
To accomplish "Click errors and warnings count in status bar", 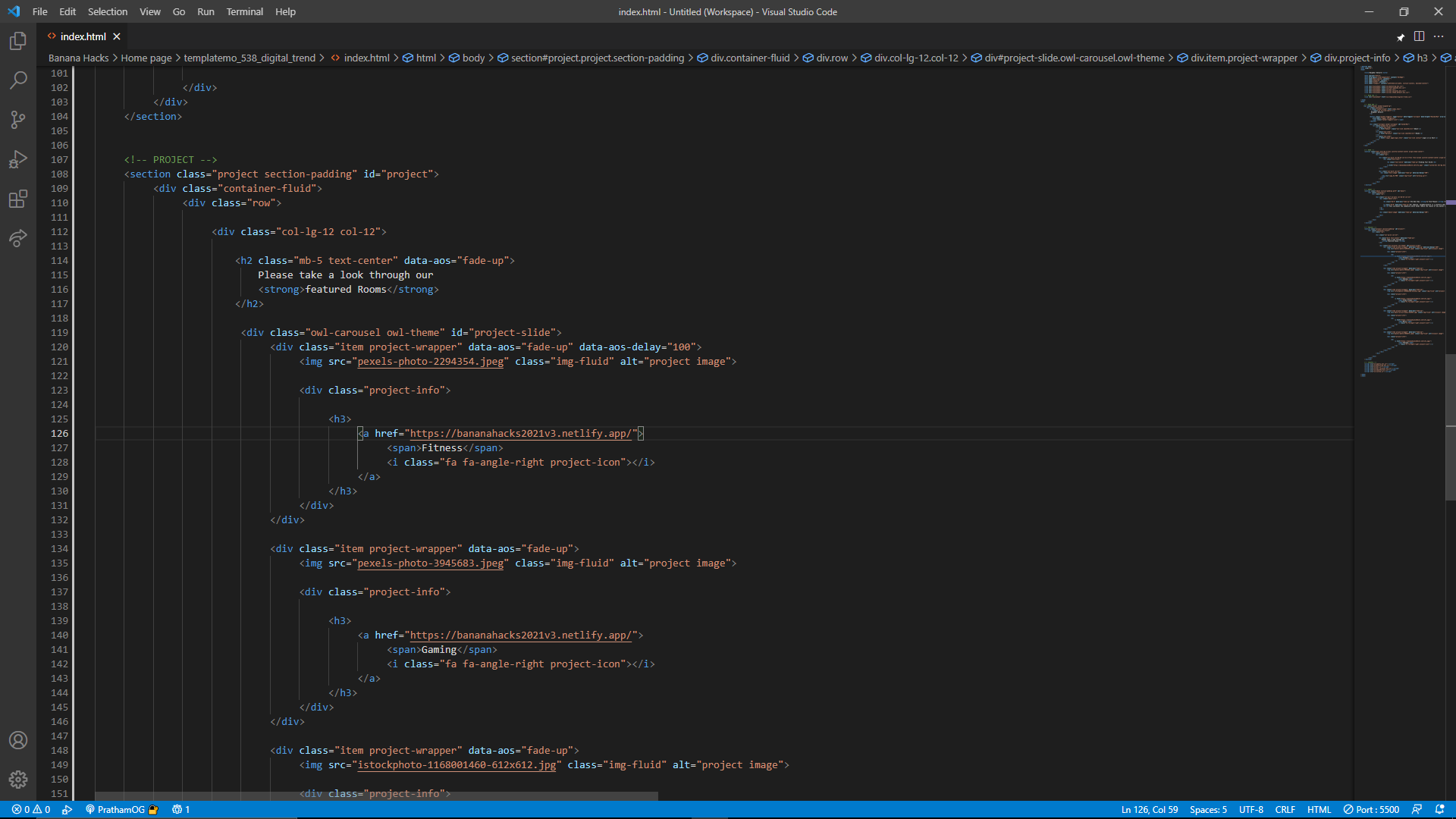I will tap(31, 809).
